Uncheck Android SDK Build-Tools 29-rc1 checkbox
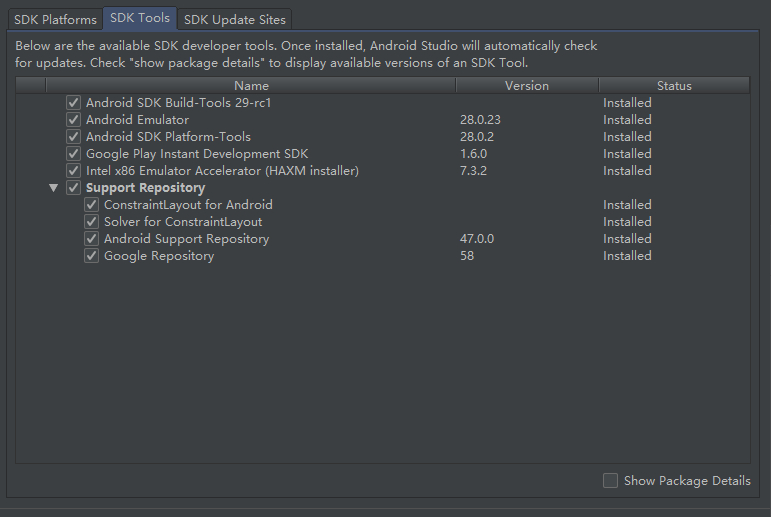The image size is (771, 517). (x=73, y=103)
